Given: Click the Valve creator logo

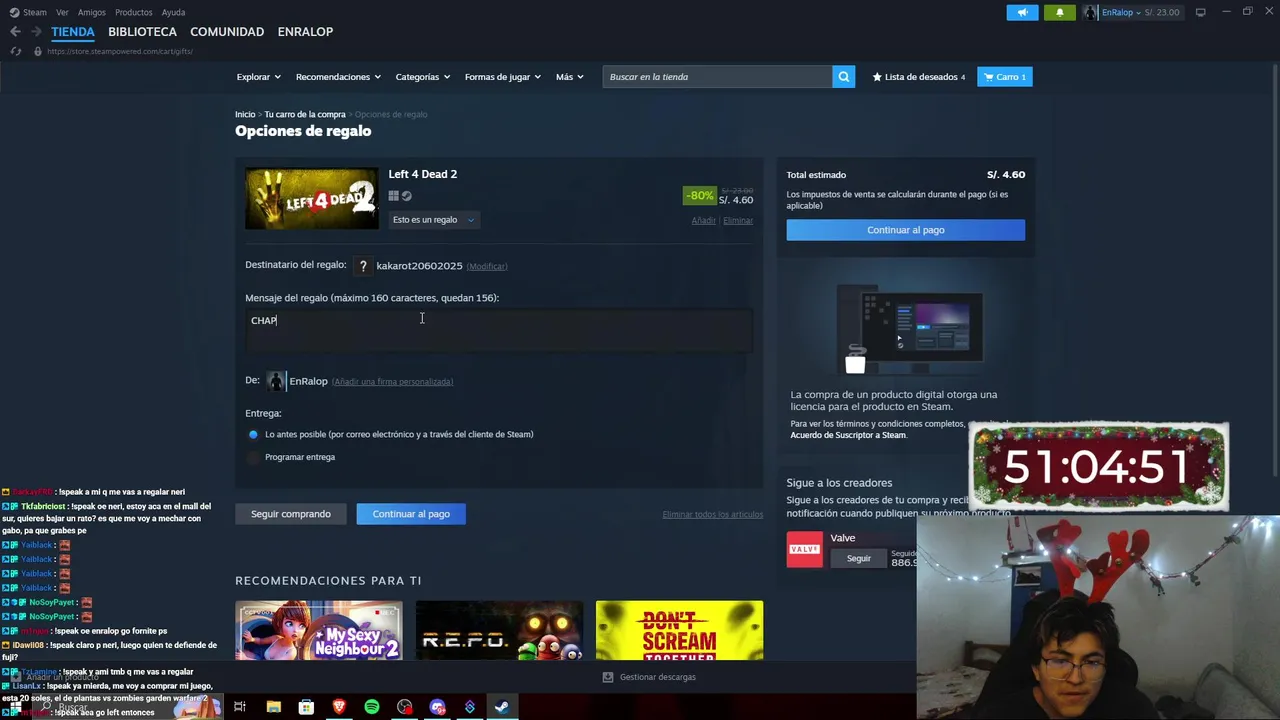Looking at the screenshot, I should point(804,549).
